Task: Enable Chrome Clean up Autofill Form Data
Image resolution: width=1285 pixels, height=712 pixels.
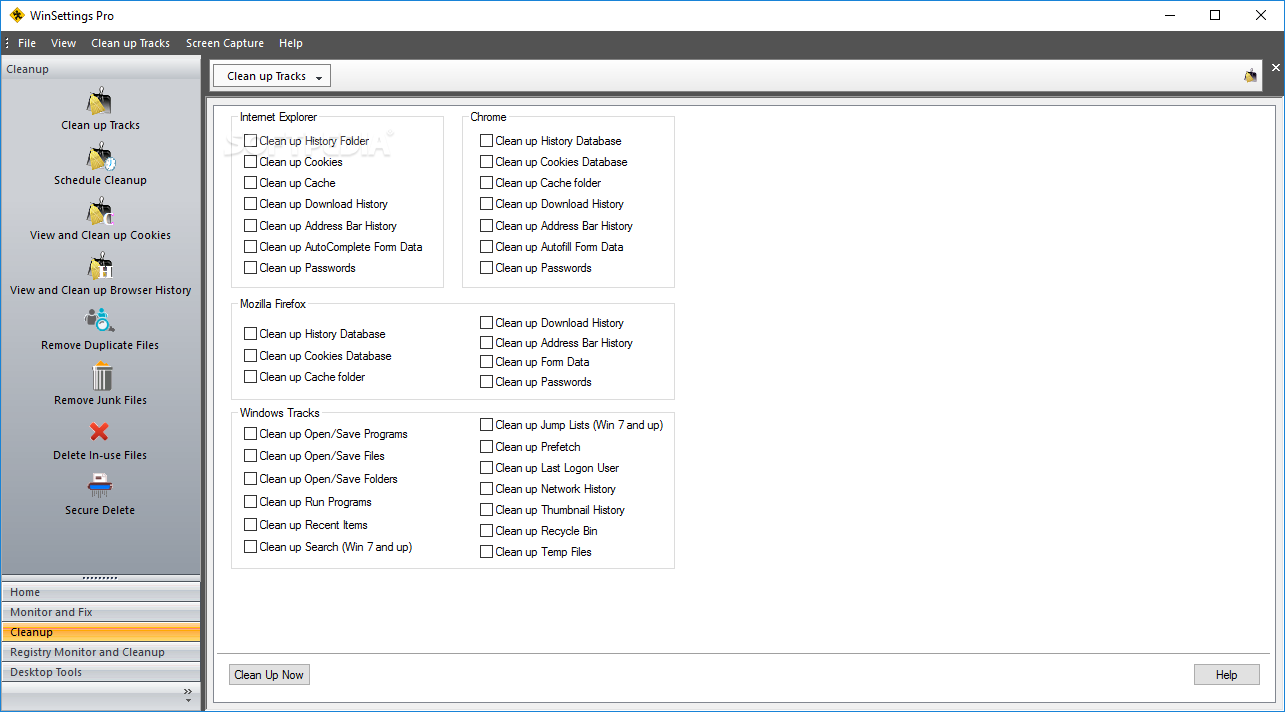Action: click(x=486, y=247)
